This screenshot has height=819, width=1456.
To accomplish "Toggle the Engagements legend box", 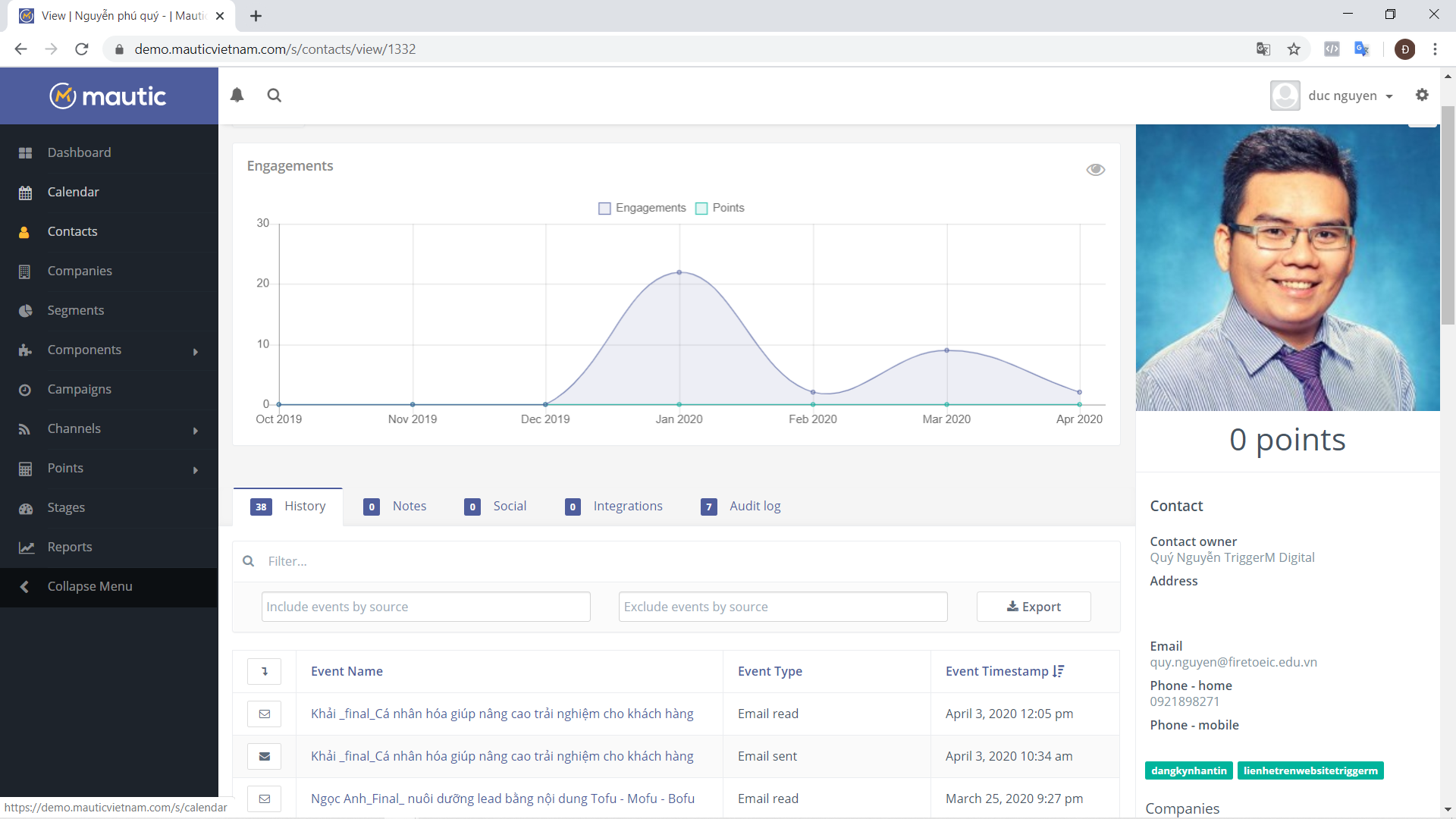I will click(604, 209).
